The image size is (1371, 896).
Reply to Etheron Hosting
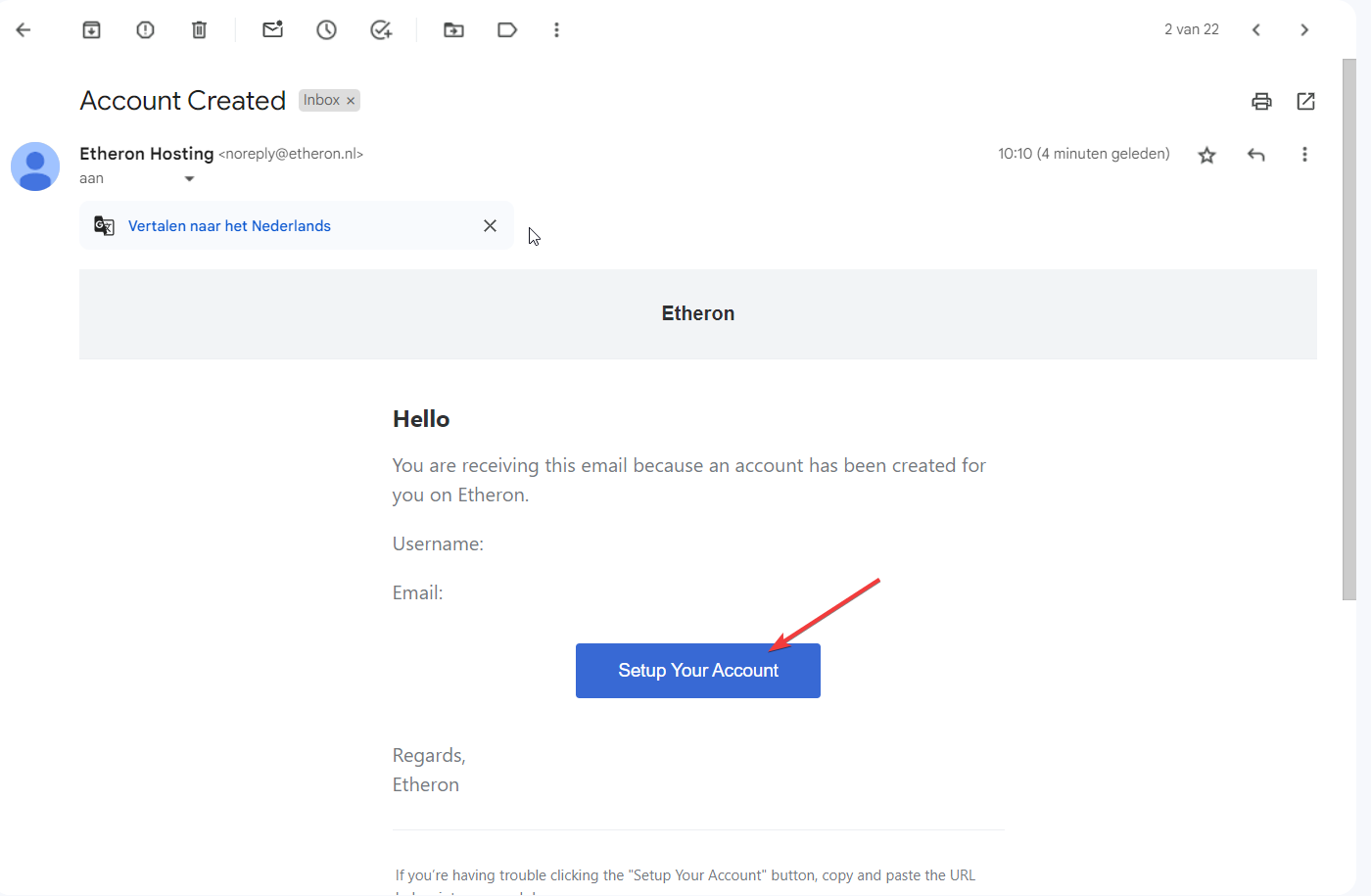coord(1256,155)
